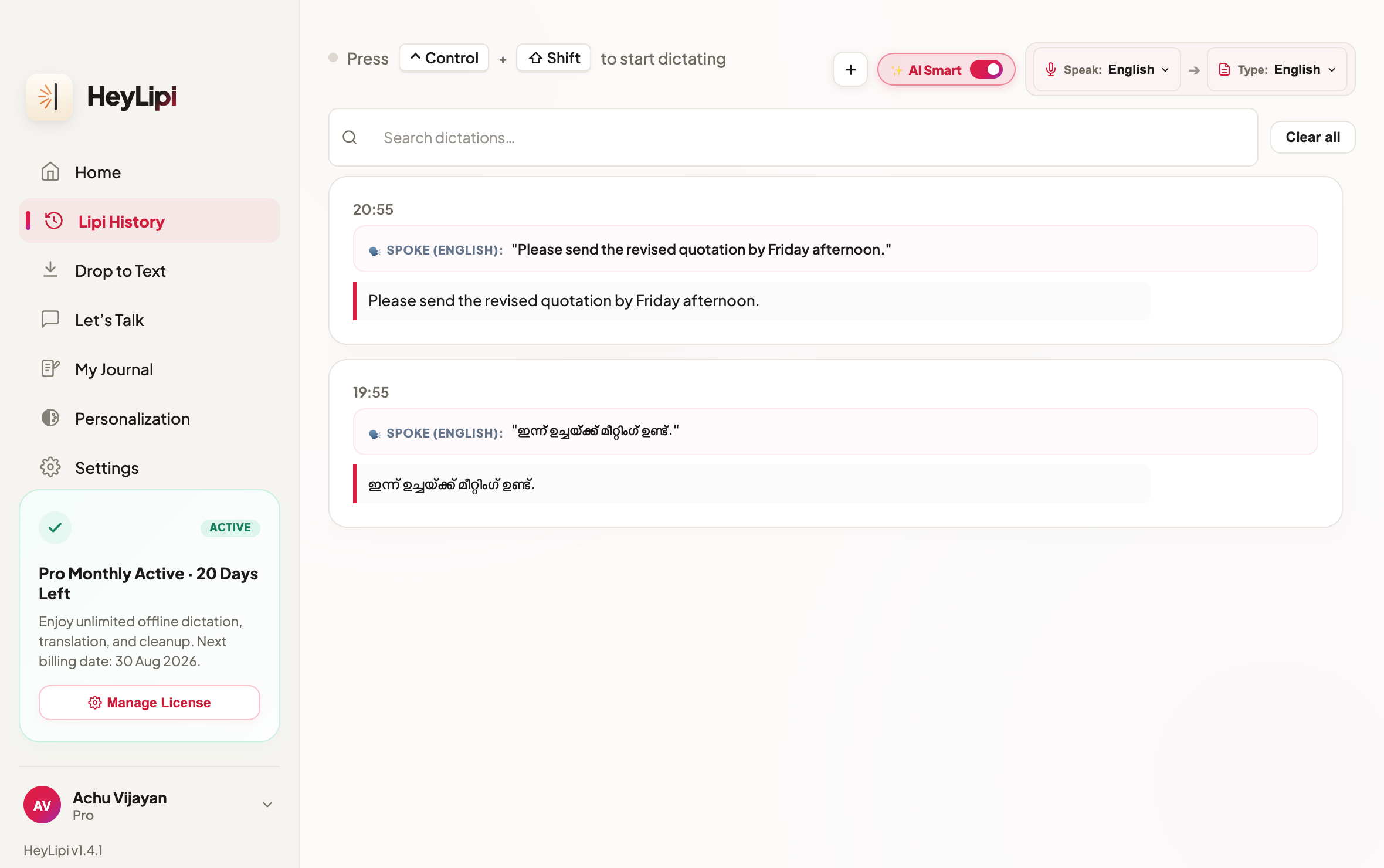Click the AV user avatar
This screenshot has height=868, width=1384.
42,805
